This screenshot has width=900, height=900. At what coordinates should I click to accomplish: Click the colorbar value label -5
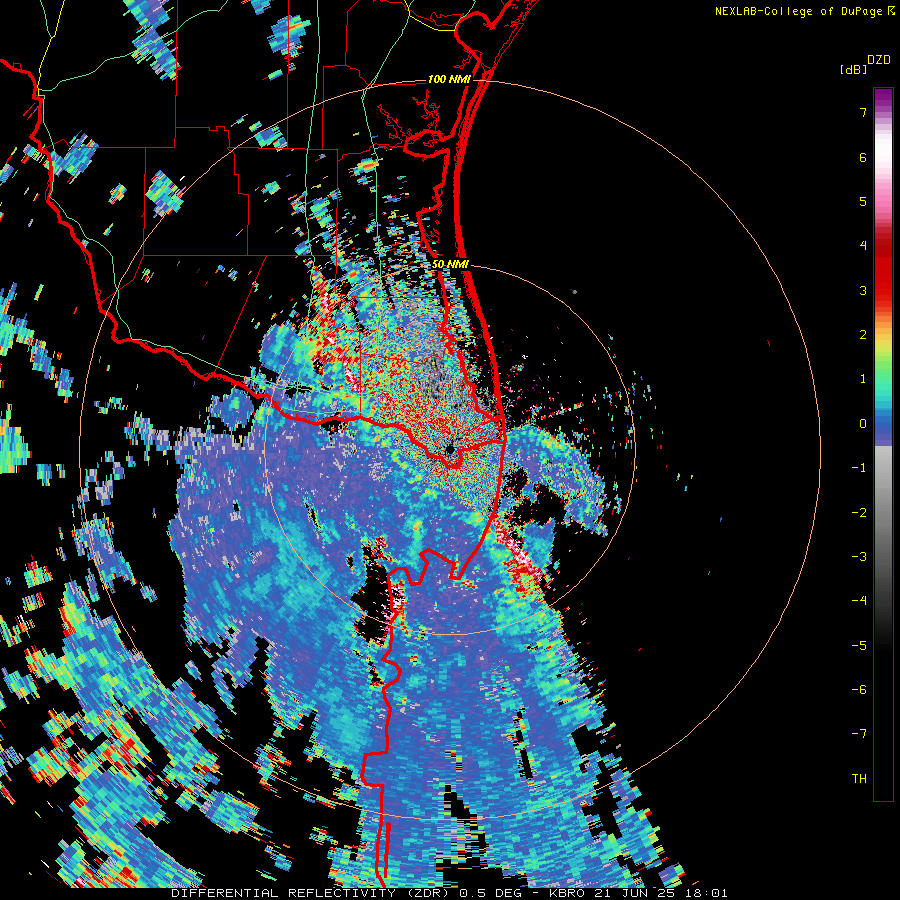(x=859, y=646)
